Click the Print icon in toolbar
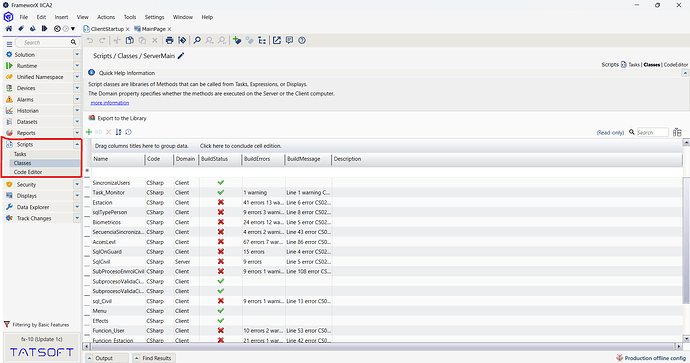690x363 pixels. point(169,40)
